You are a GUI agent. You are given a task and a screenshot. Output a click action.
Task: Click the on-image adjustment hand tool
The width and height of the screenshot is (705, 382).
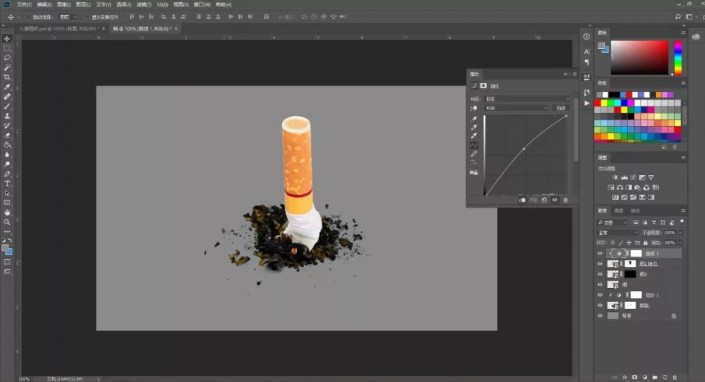click(474, 108)
